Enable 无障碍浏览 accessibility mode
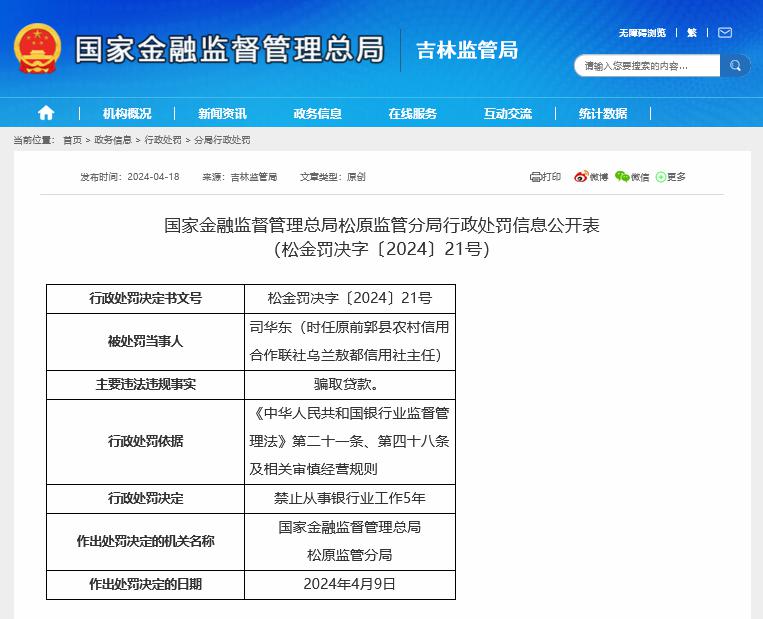This screenshot has width=763, height=619. 642,33
